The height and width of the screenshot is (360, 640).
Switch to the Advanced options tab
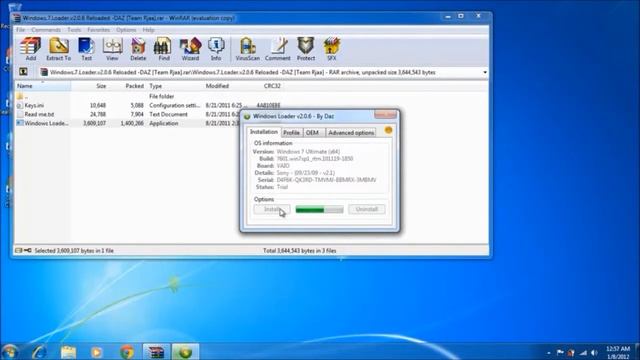coord(351,133)
